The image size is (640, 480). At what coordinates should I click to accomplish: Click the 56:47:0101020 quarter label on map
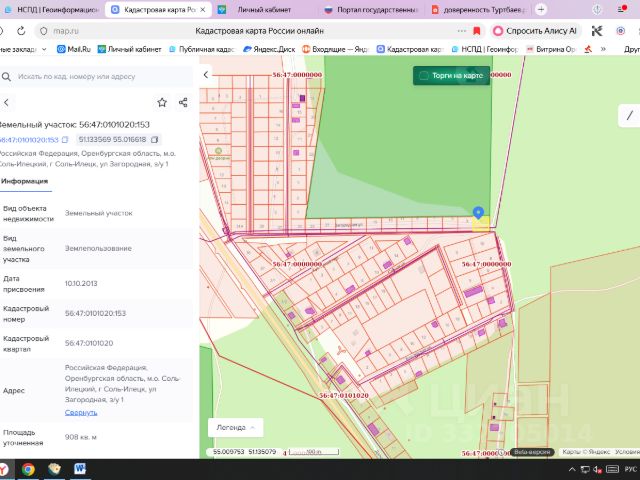344,396
